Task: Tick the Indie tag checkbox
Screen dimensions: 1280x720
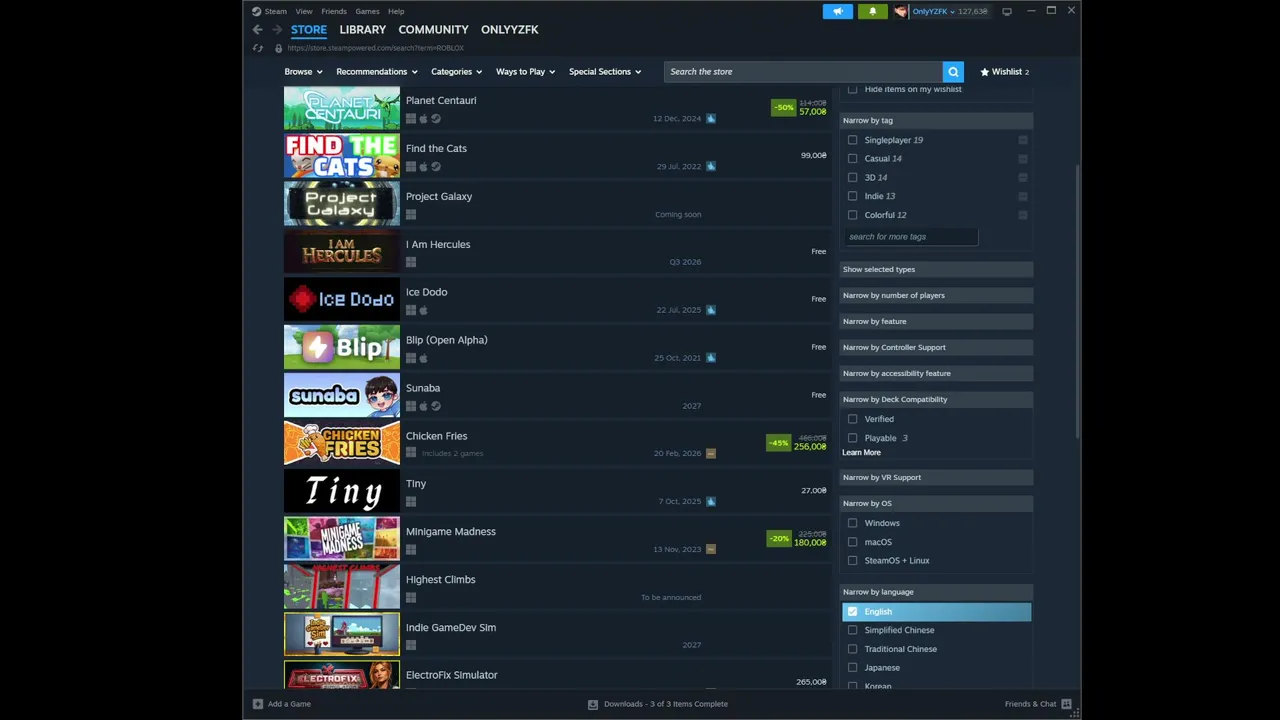Action: click(853, 196)
